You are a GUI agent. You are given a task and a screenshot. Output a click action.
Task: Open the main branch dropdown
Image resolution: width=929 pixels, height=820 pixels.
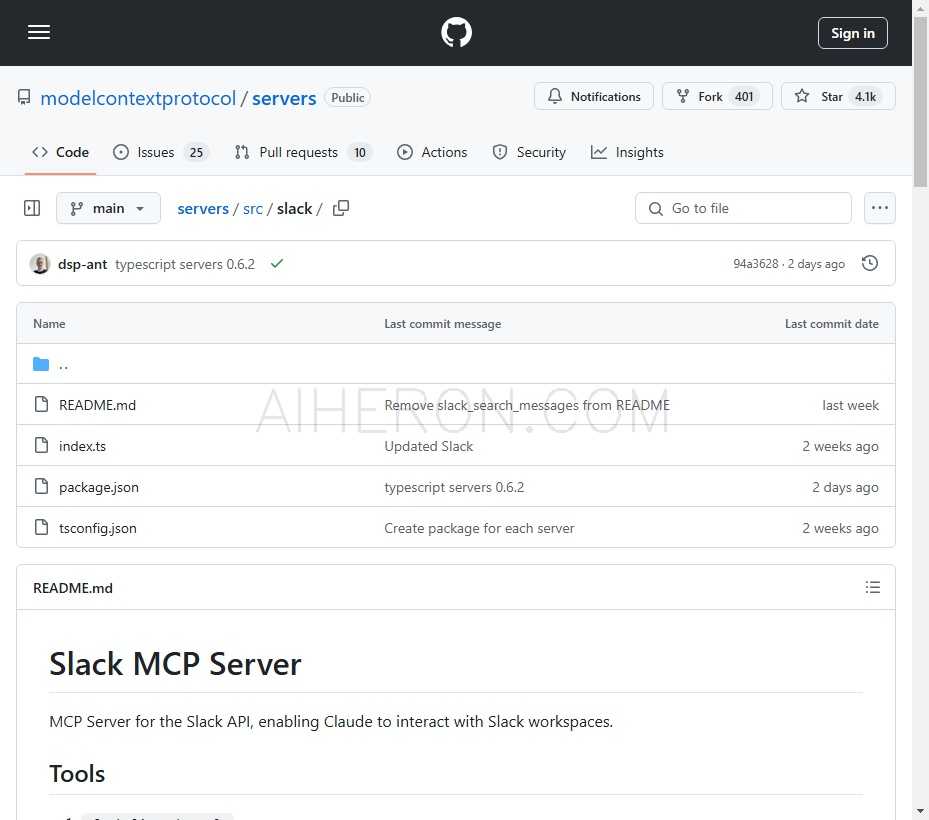pyautogui.click(x=108, y=208)
